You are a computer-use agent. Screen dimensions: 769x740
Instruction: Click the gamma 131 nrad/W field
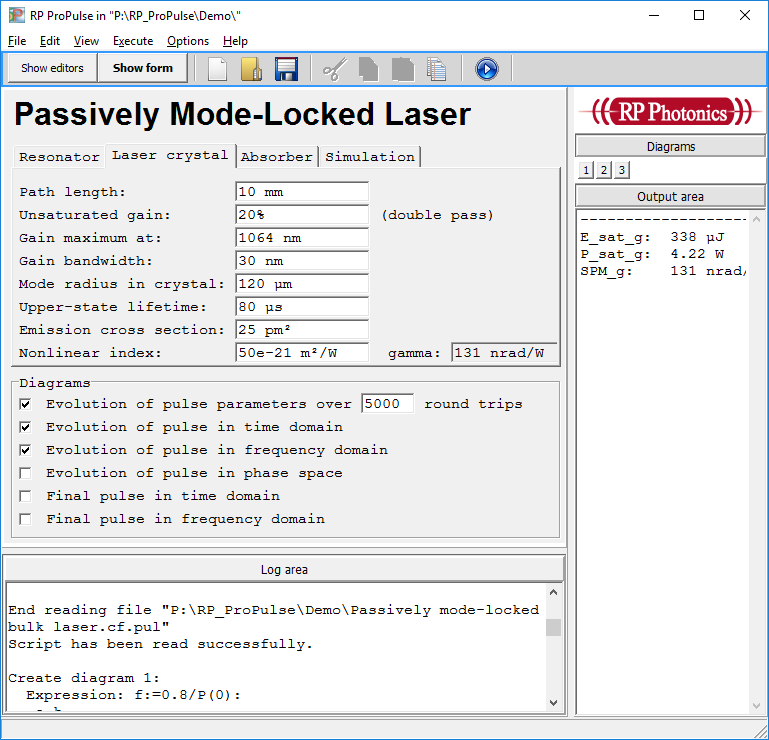504,353
